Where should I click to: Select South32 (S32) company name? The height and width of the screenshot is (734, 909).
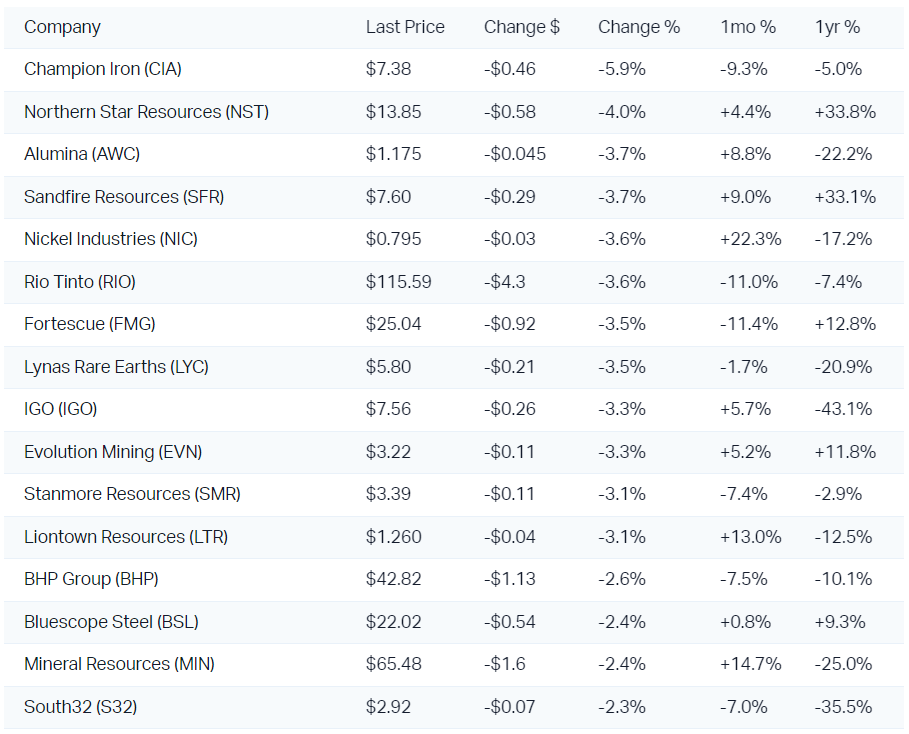click(x=81, y=707)
